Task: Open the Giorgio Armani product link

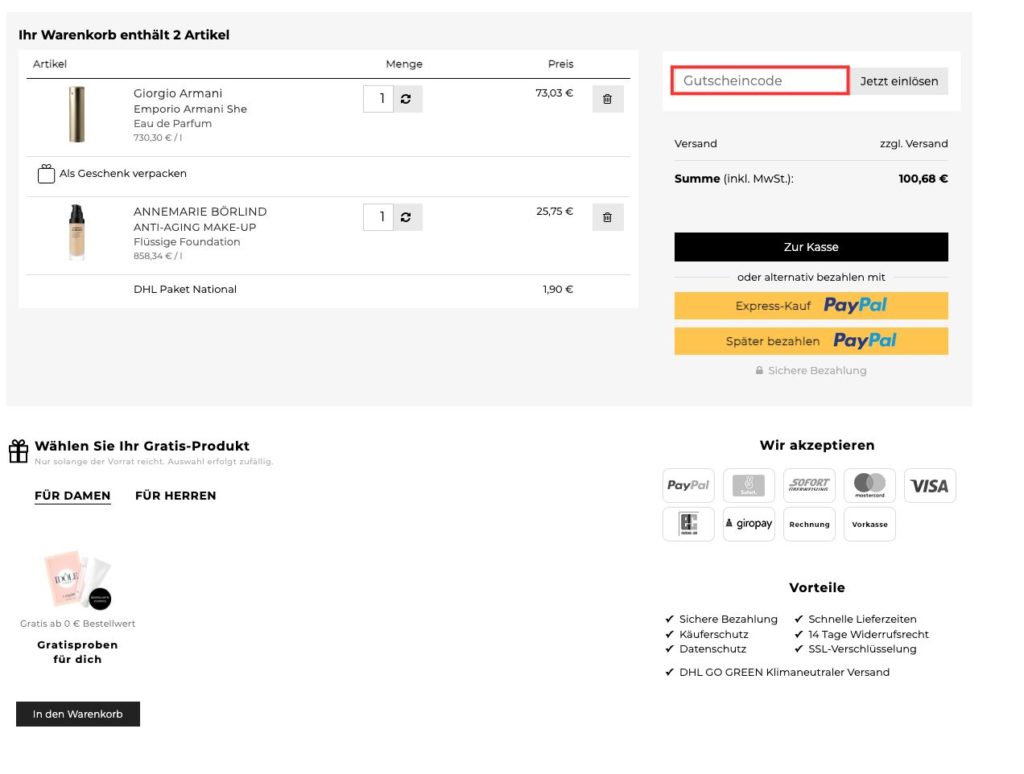Action: [x=178, y=93]
